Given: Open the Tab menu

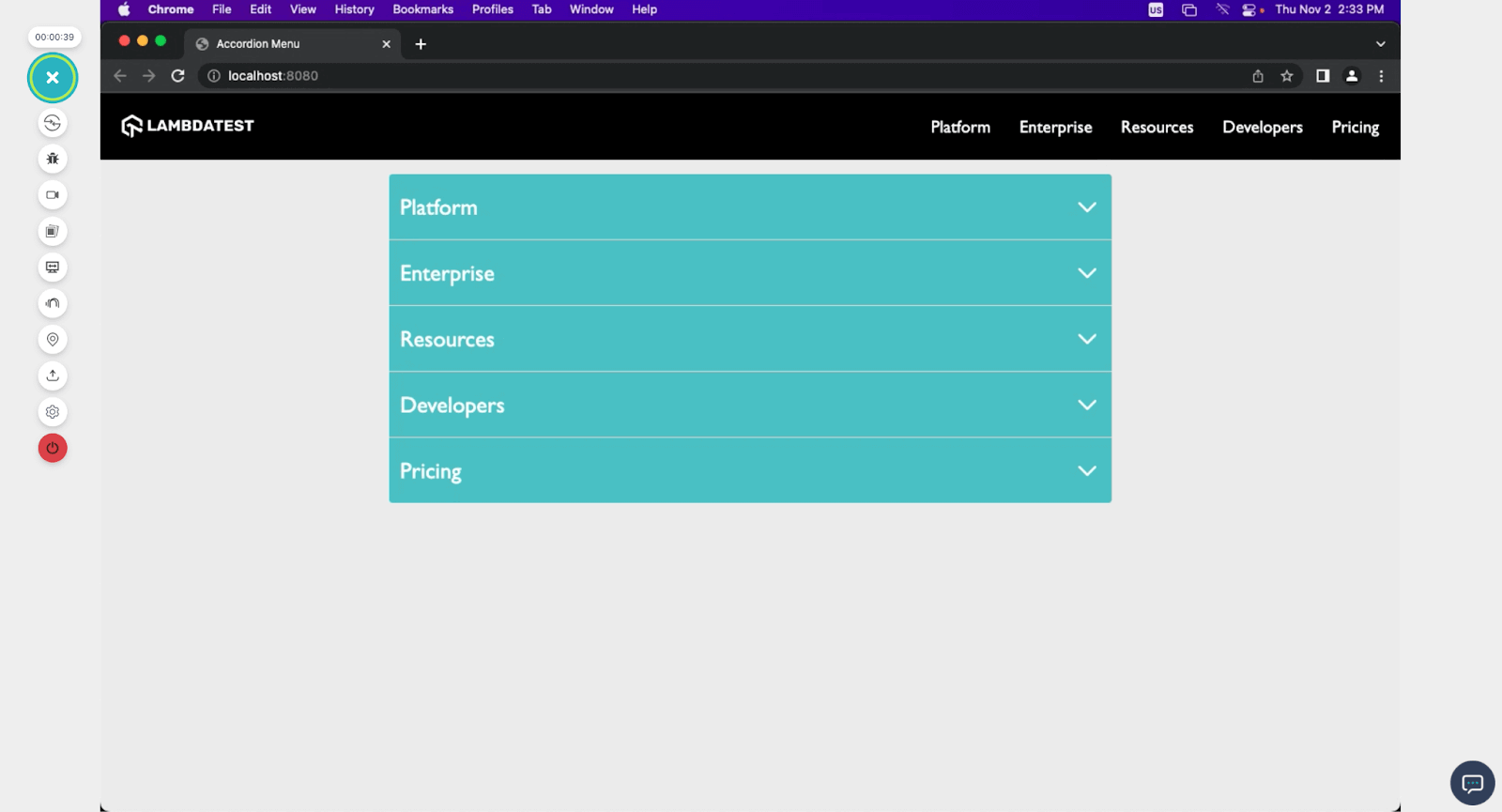Looking at the screenshot, I should (542, 9).
